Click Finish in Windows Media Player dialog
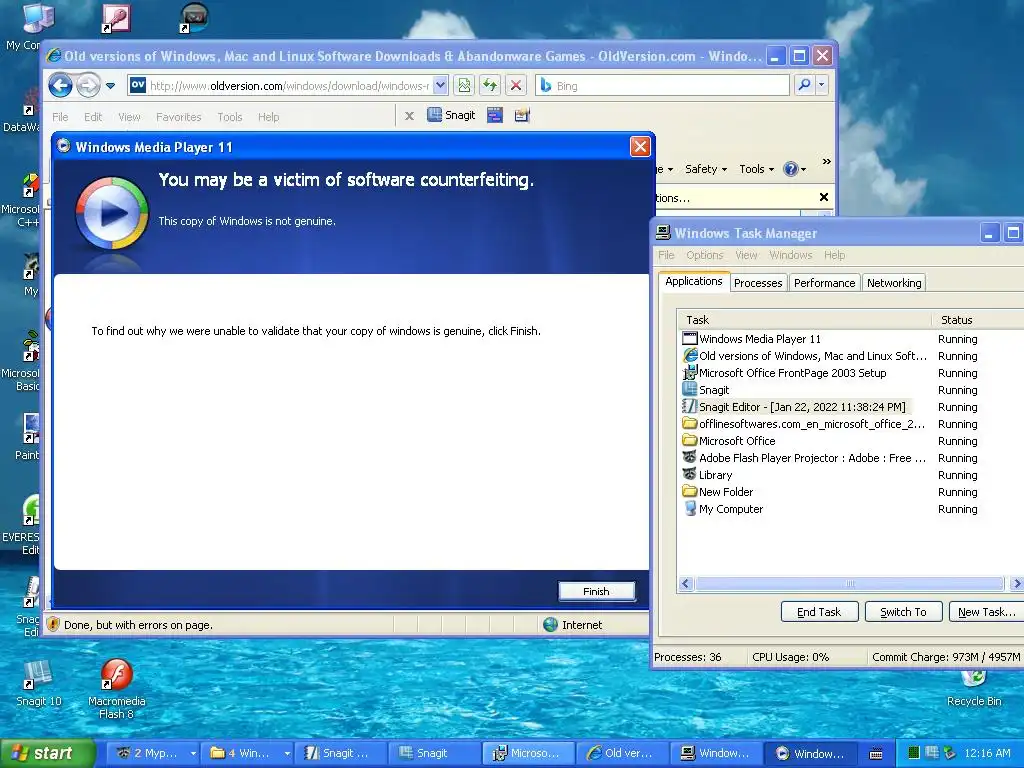 (596, 591)
